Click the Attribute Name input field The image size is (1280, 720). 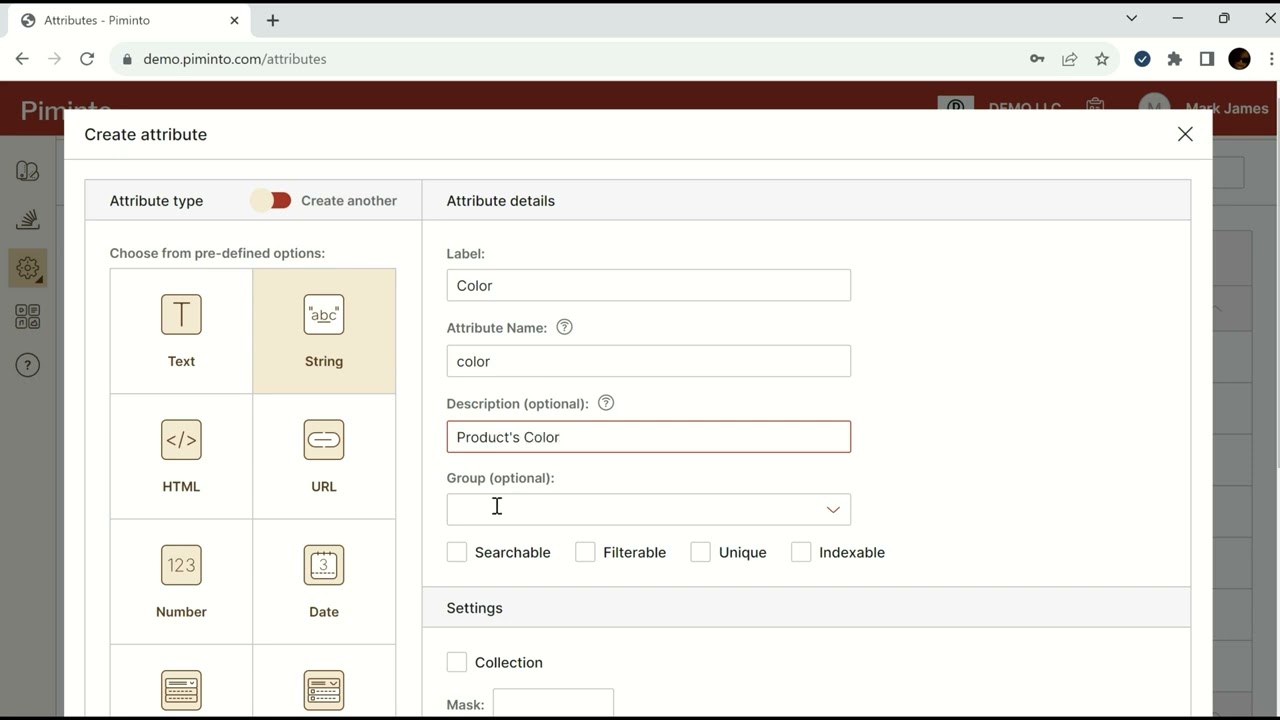click(x=649, y=361)
